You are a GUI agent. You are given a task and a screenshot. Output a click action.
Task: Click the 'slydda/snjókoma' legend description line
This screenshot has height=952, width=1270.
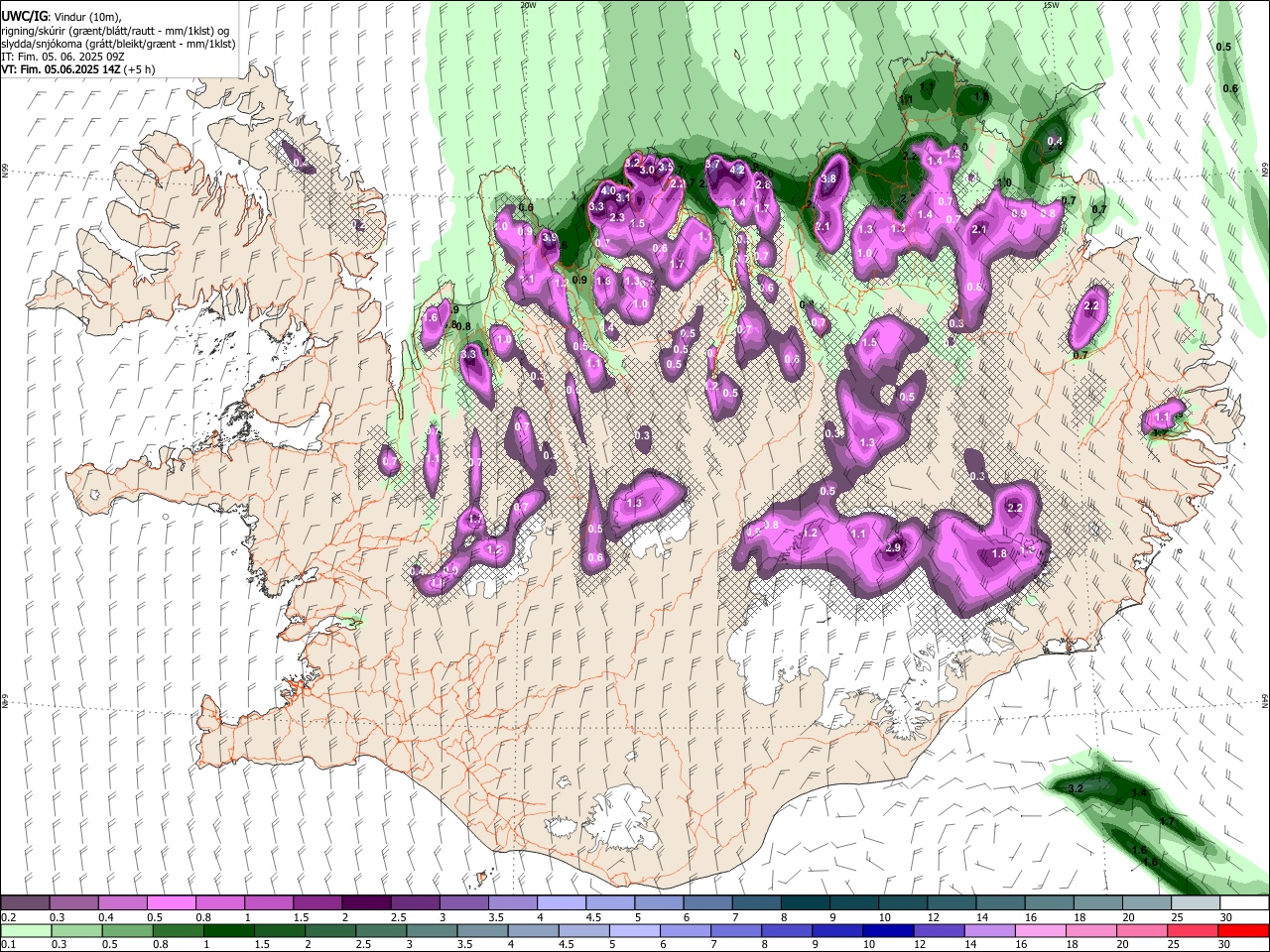118,44
